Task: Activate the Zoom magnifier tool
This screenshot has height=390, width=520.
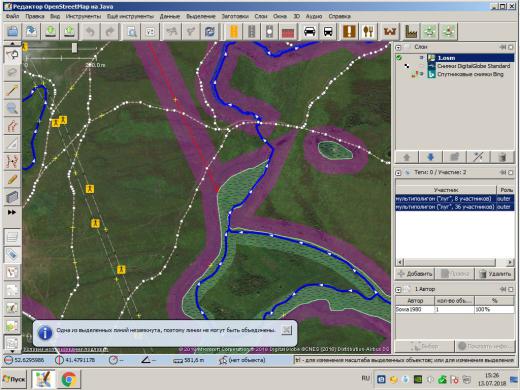Action: click(x=12, y=108)
